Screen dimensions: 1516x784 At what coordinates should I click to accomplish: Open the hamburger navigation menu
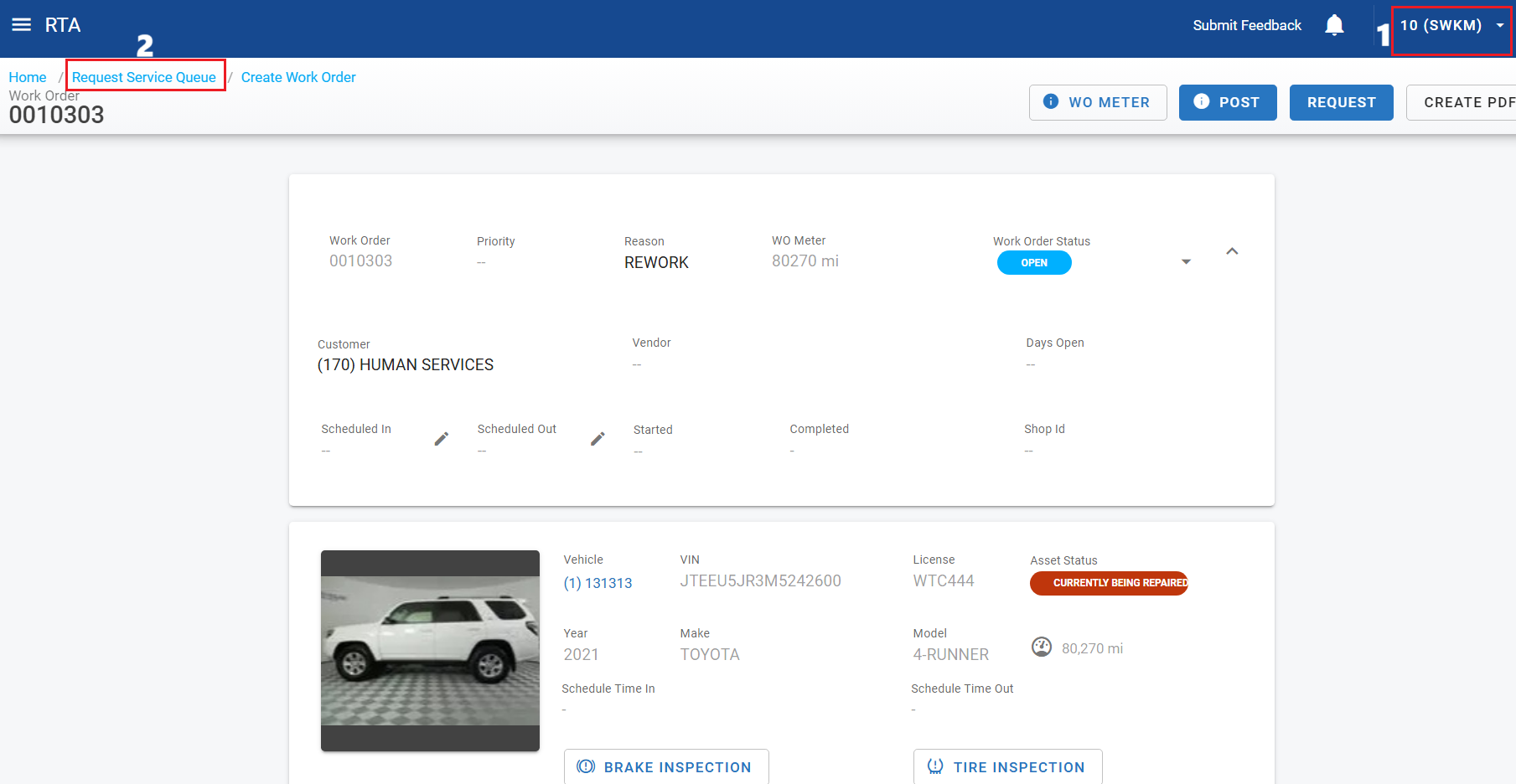pyautogui.click(x=22, y=25)
